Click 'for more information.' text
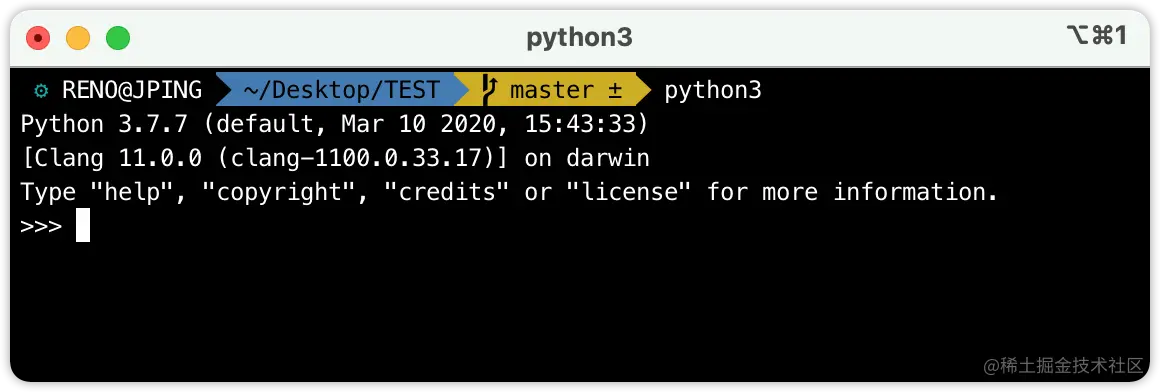Image resolution: width=1160 pixels, height=392 pixels. [852, 192]
